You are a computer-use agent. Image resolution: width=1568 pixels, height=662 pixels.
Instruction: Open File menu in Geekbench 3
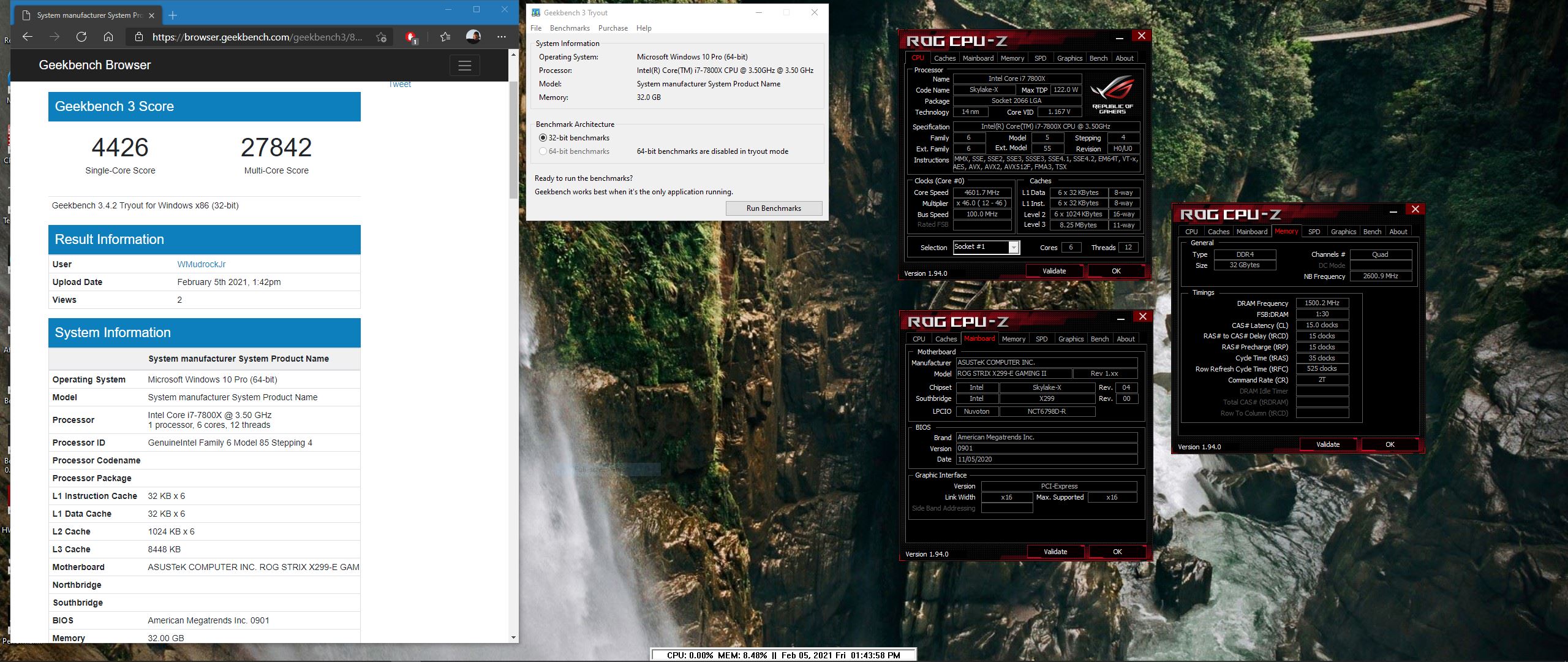tap(536, 28)
